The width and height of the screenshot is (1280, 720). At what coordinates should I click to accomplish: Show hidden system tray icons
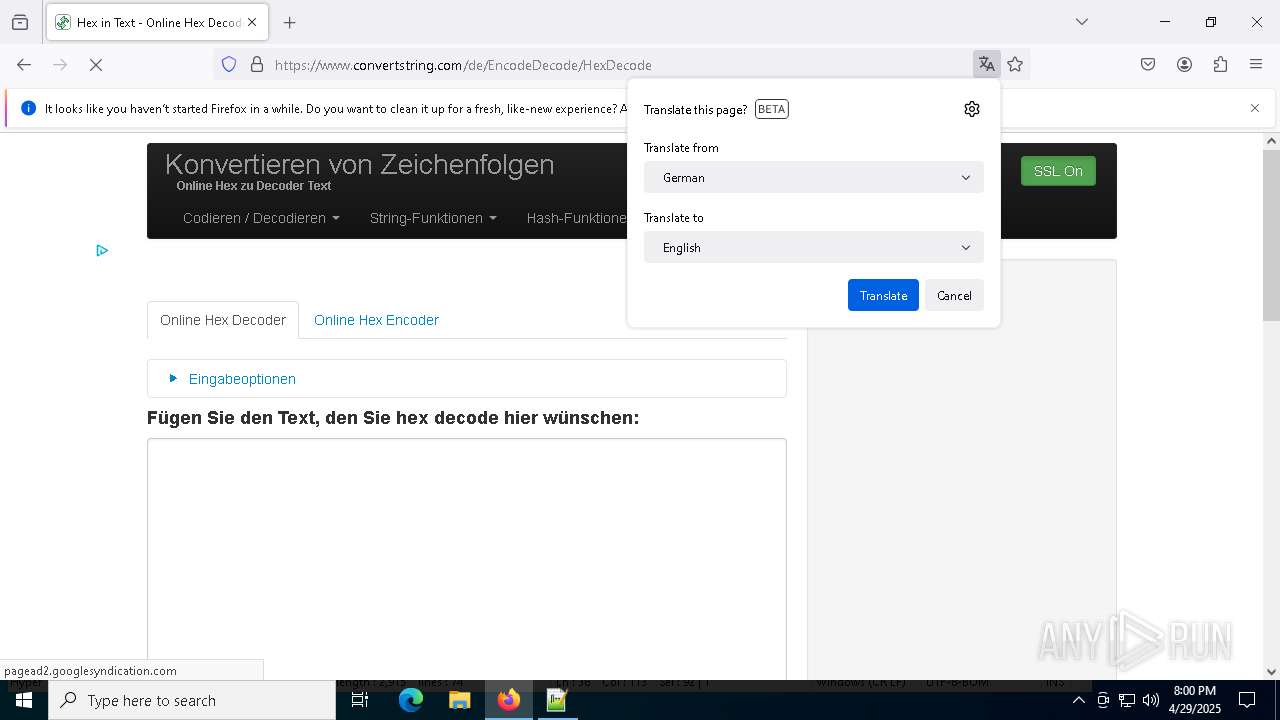click(1078, 700)
